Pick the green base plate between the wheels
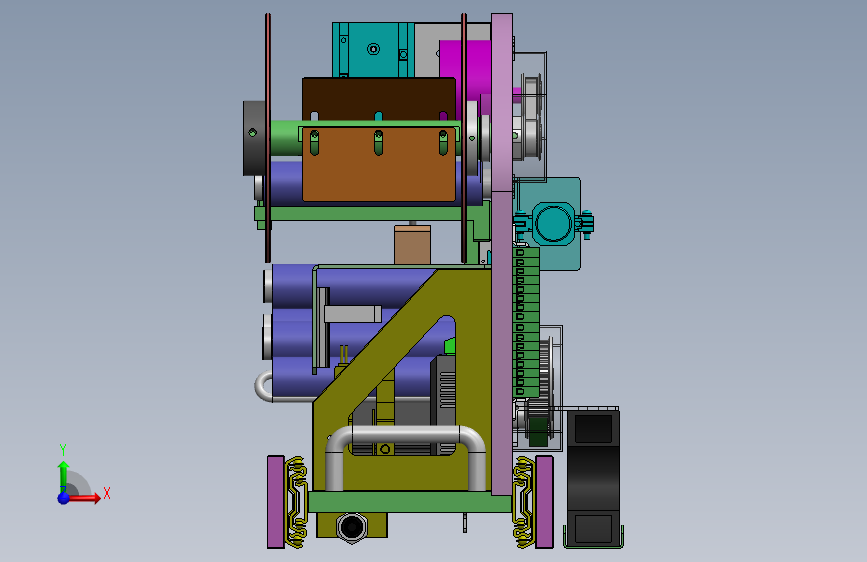867x562 pixels. click(410, 502)
